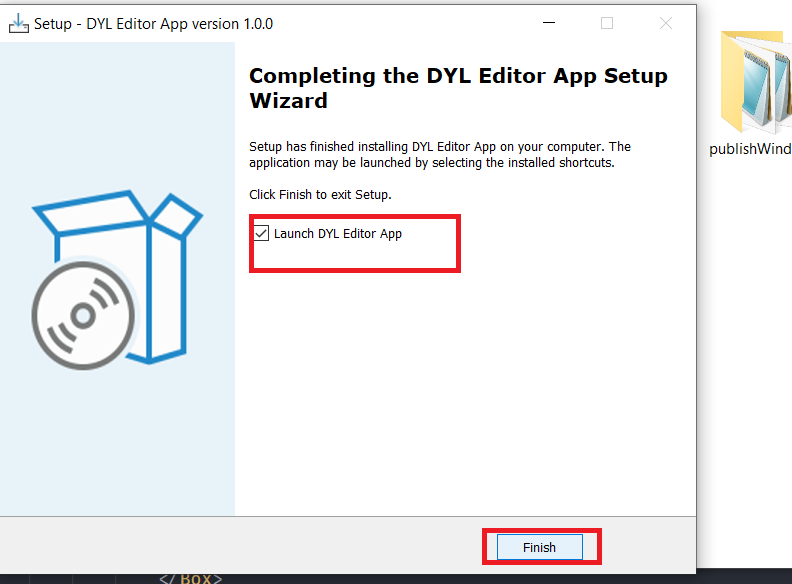
Task: Click the </Box> code text behind the window
Action: (190, 577)
